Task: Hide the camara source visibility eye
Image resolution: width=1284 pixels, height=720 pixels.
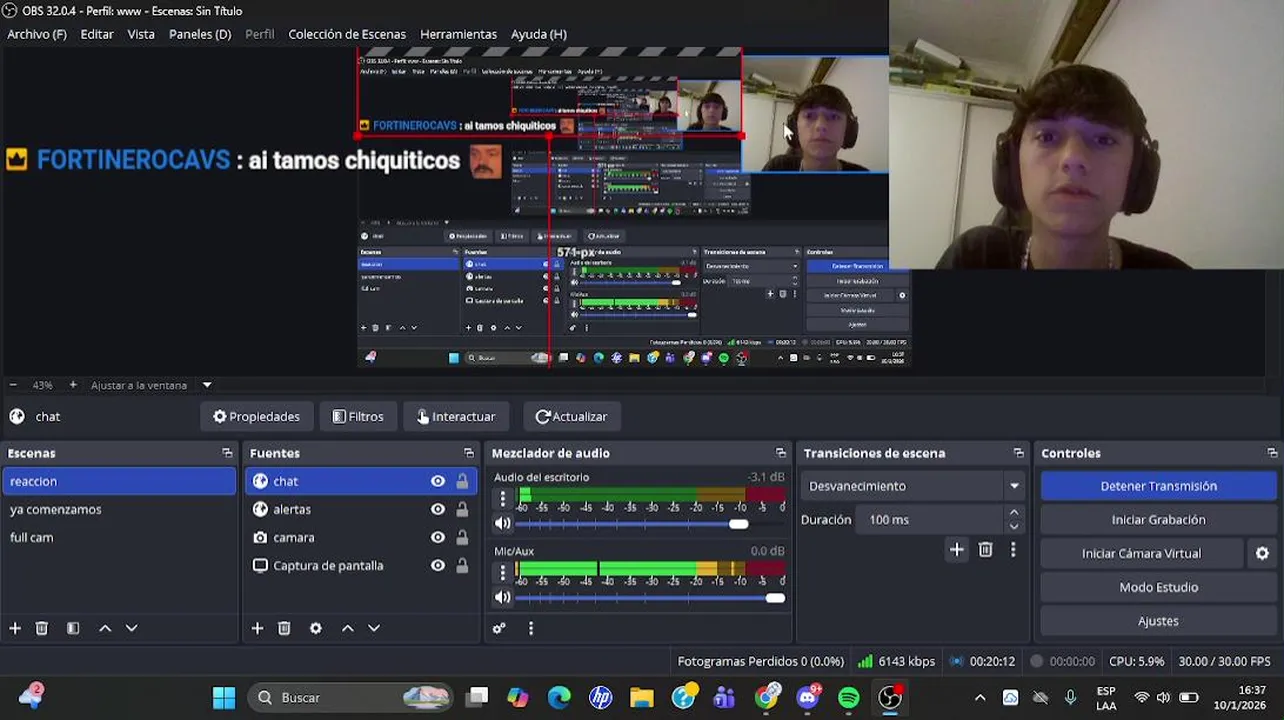Action: click(438, 537)
